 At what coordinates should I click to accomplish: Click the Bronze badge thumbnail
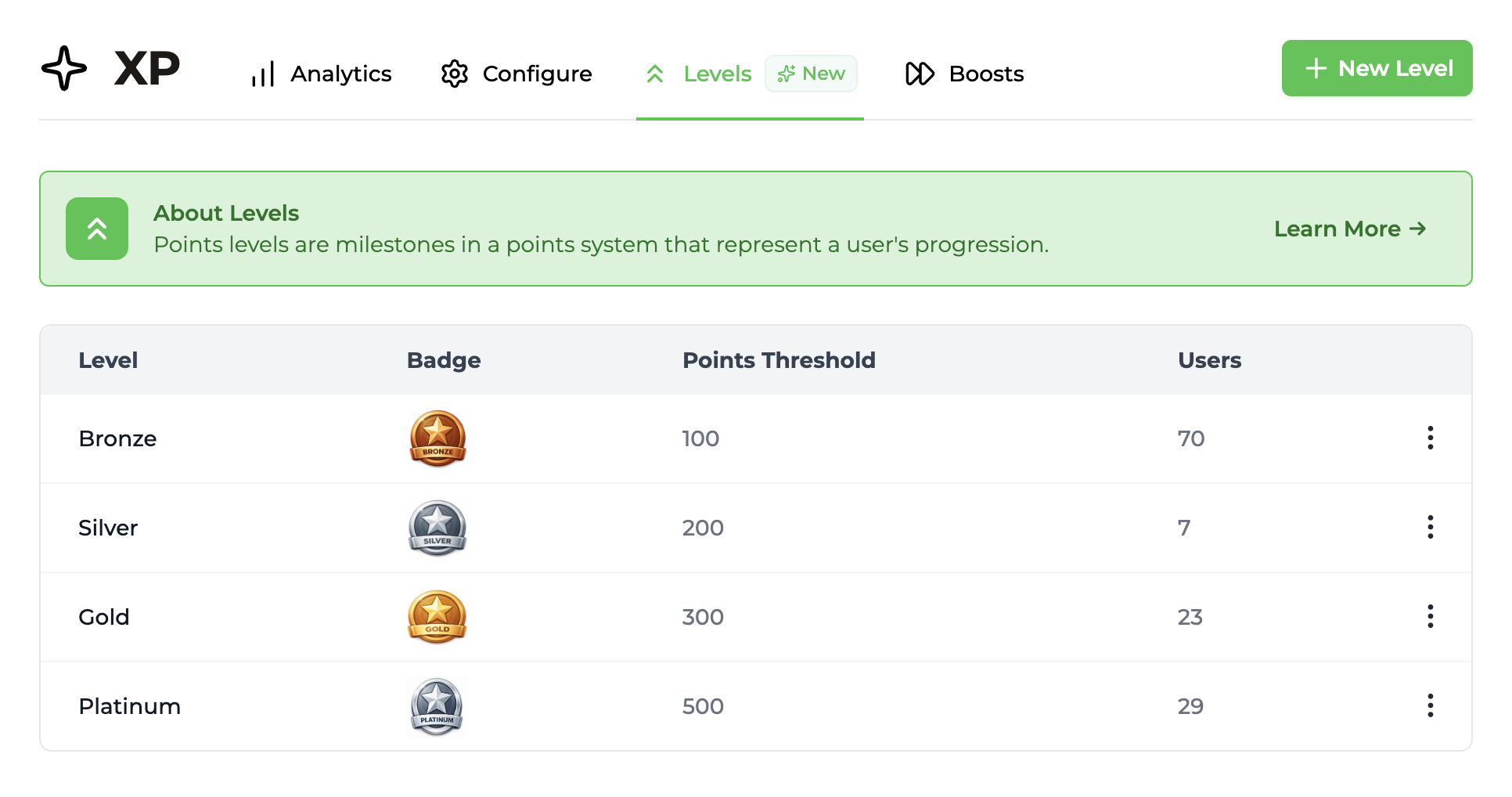coord(437,438)
